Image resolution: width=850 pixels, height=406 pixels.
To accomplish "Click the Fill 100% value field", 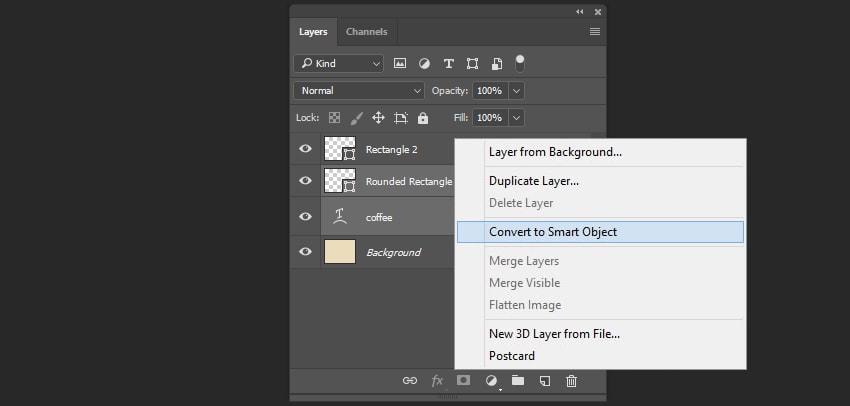I will (x=490, y=118).
